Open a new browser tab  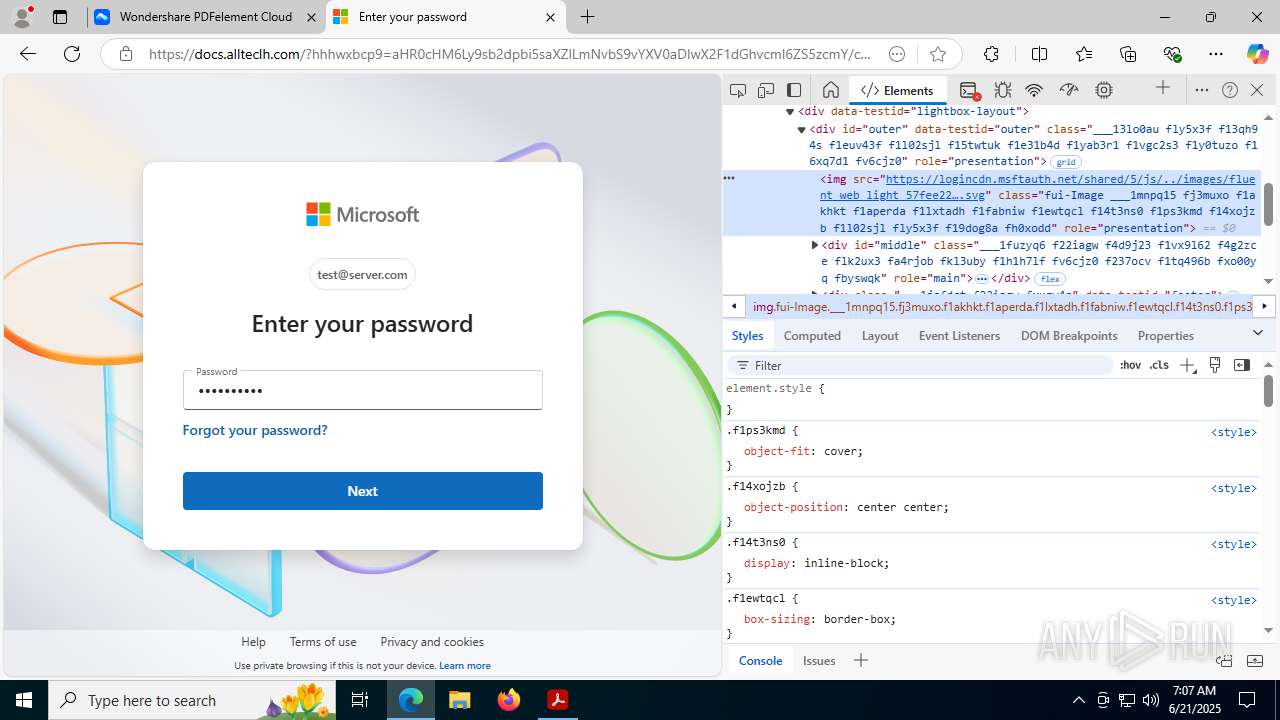tap(588, 17)
